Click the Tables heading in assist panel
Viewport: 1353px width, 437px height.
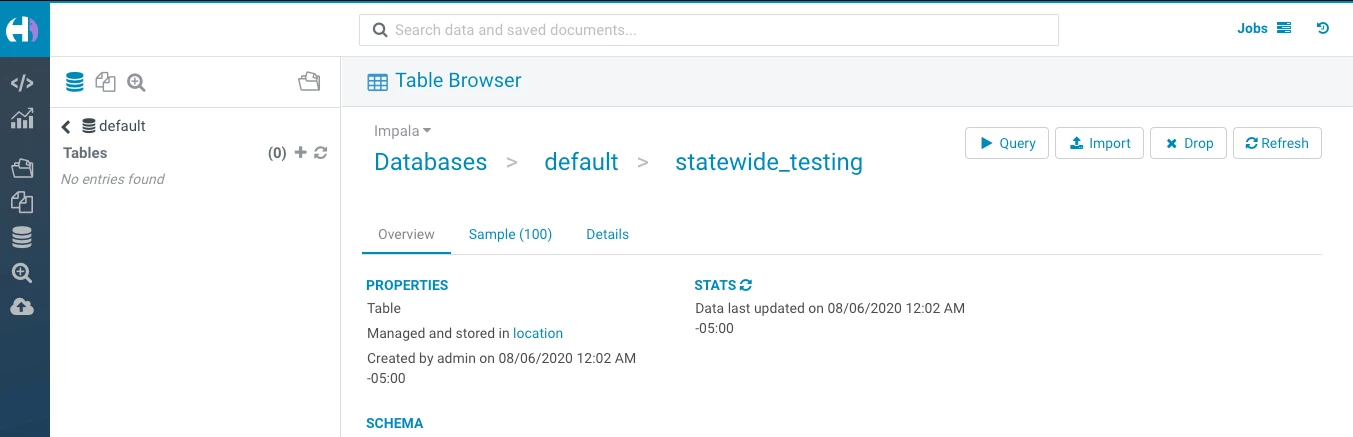85,153
